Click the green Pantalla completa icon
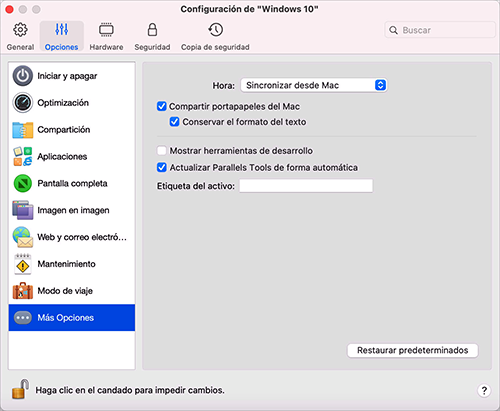 tap(23, 183)
